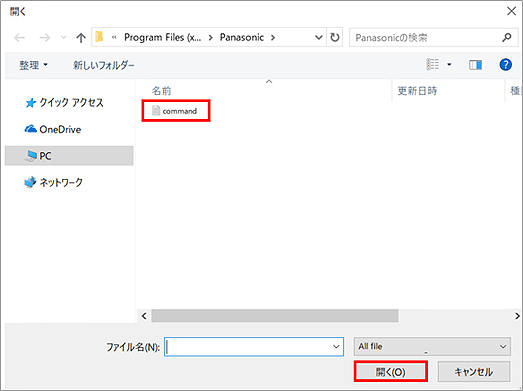This screenshot has height=391, width=523.
Task: Open the file name history dropdown
Action: pos(336,347)
